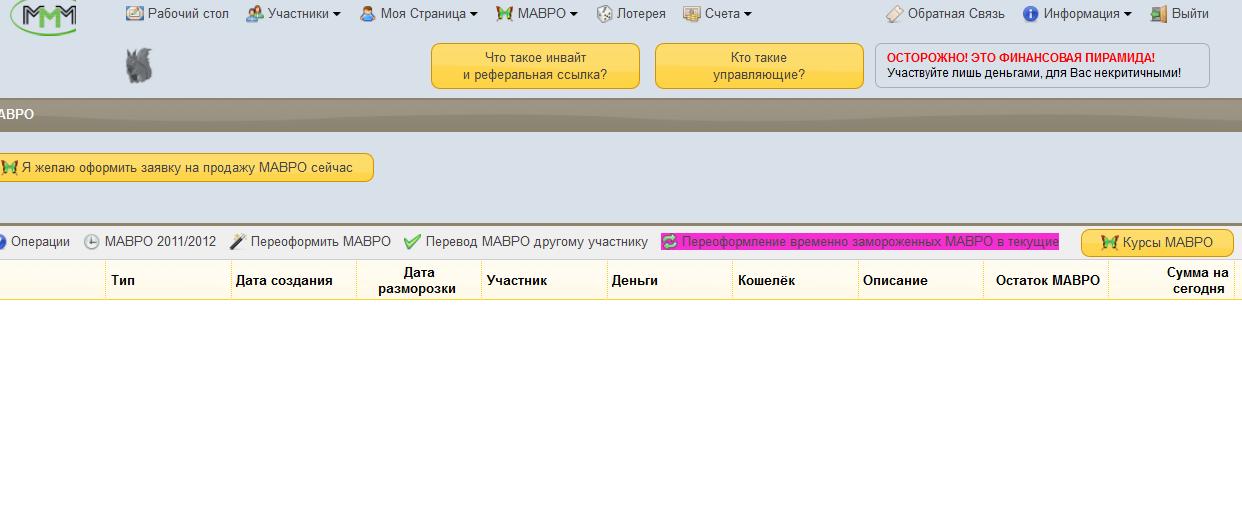Click the Обратная Связь eraser icon
This screenshot has height=510, width=1242.
[x=895, y=14]
